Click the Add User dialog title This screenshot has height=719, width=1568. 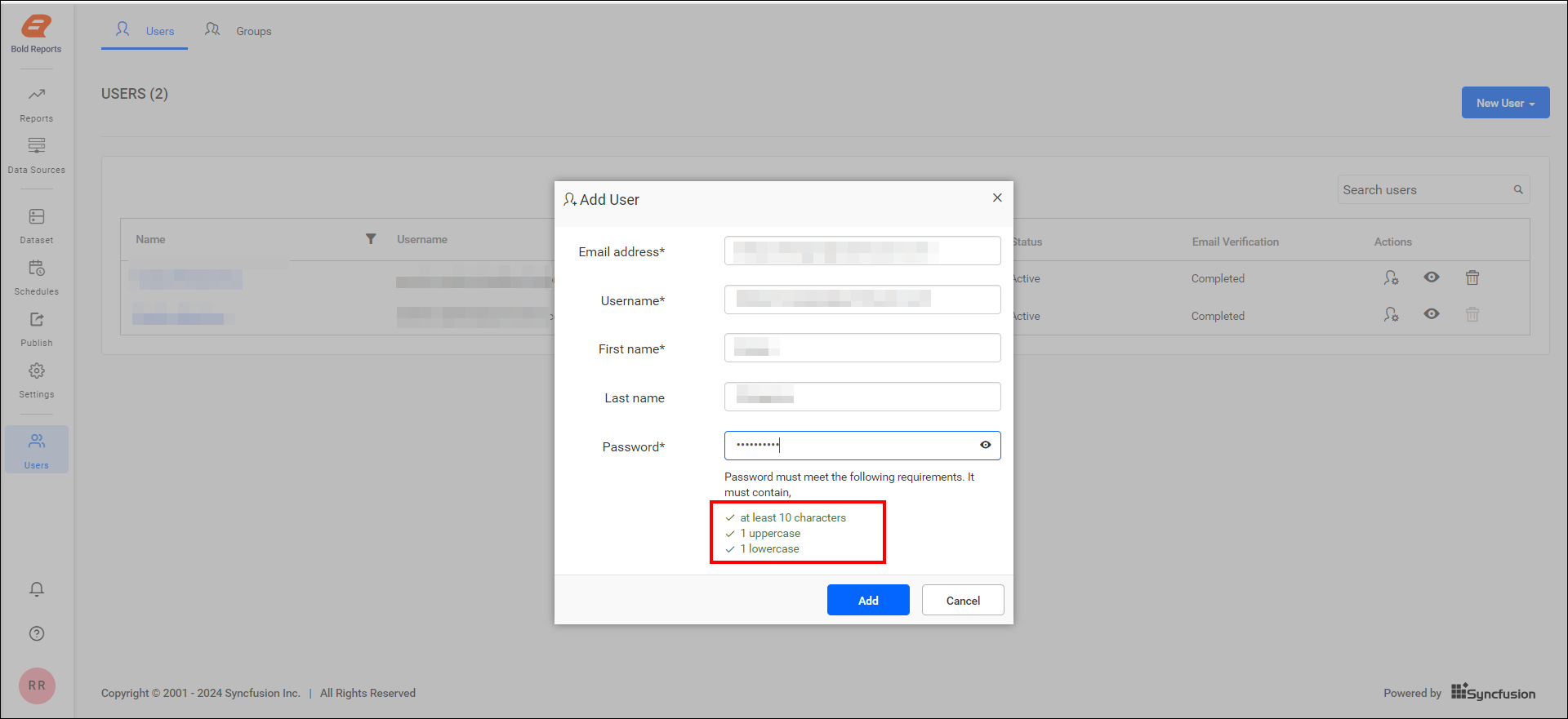coord(609,199)
